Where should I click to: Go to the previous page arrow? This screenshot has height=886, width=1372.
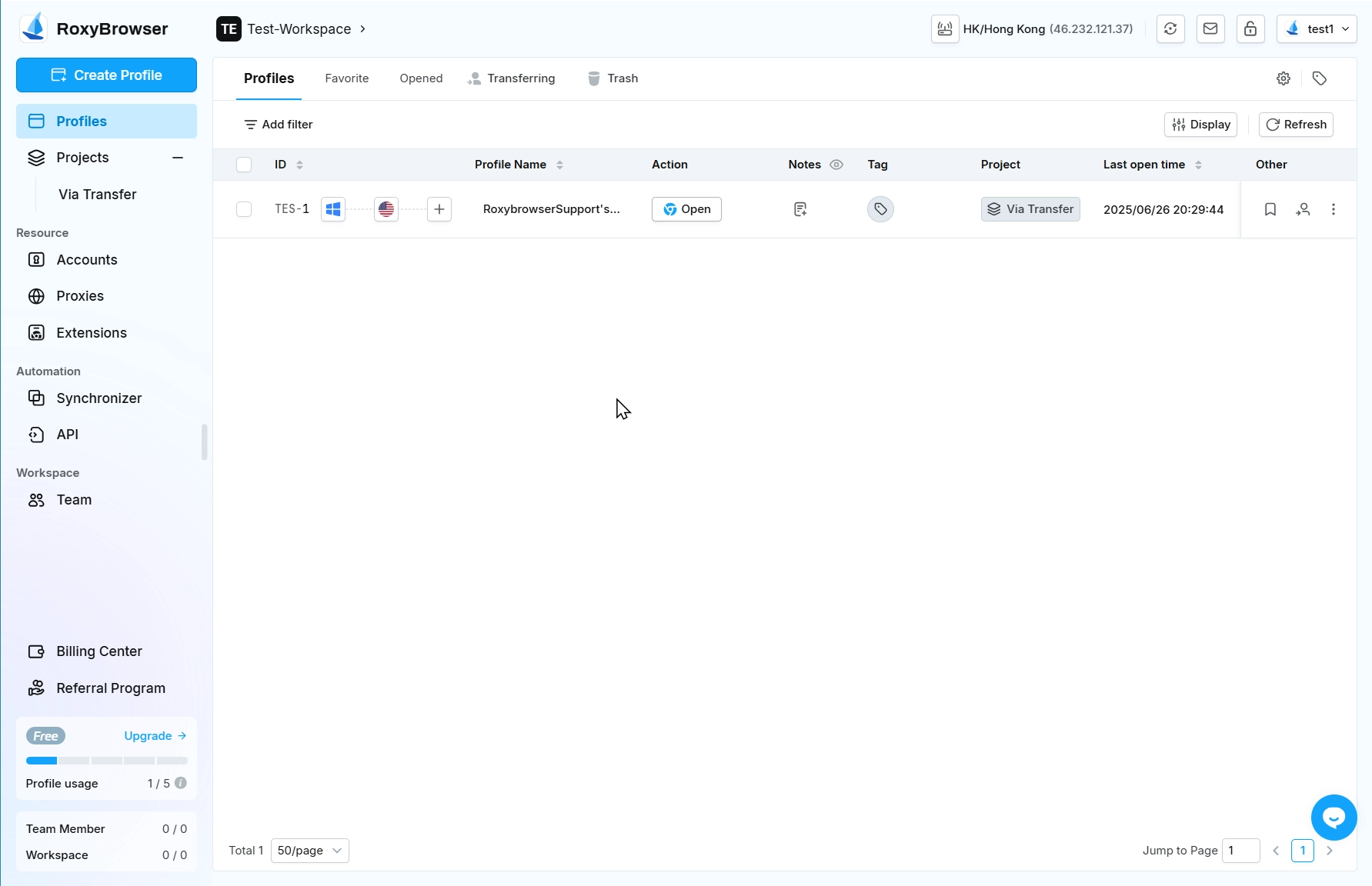pyautogui.click(x=1276, y=851)
